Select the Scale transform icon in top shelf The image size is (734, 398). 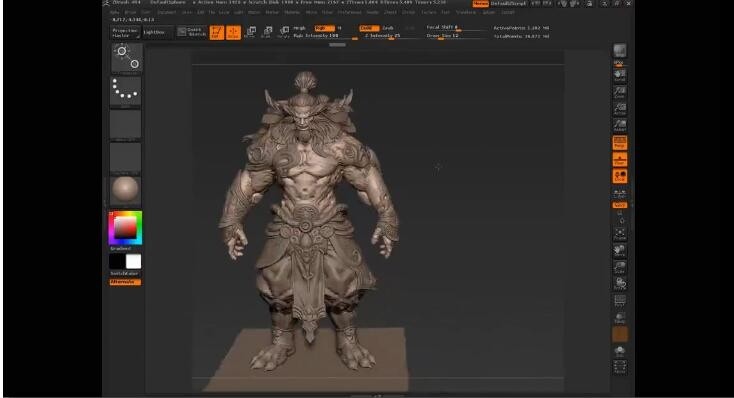pos(267,32)
